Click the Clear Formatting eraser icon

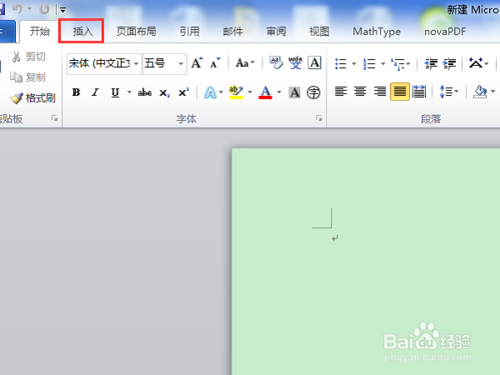[276, 63]
